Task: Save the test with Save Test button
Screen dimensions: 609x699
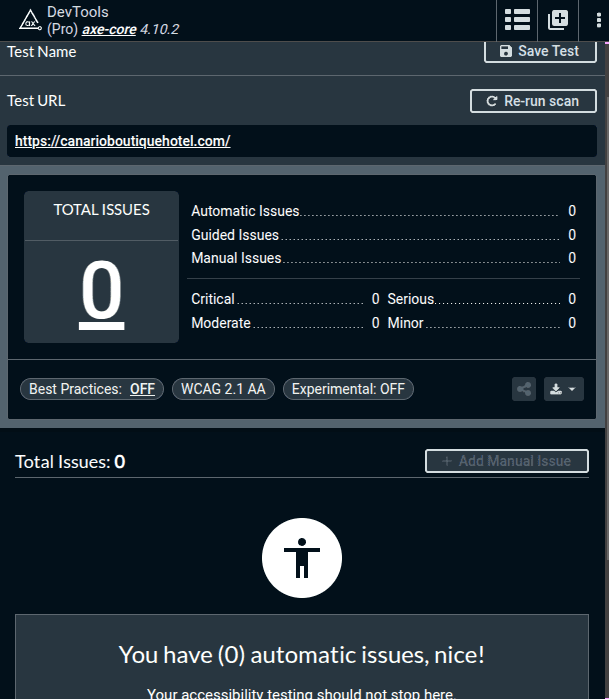Action: [540, 51]
